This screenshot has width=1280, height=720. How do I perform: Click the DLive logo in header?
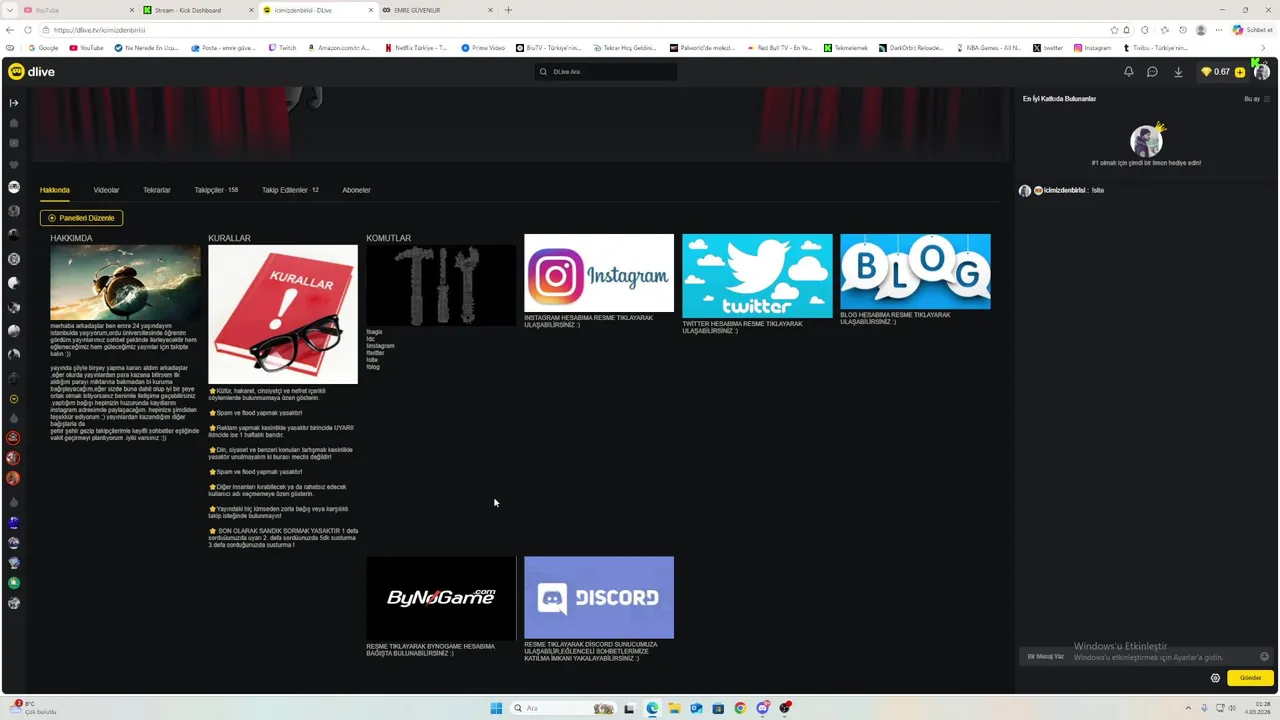31,72
